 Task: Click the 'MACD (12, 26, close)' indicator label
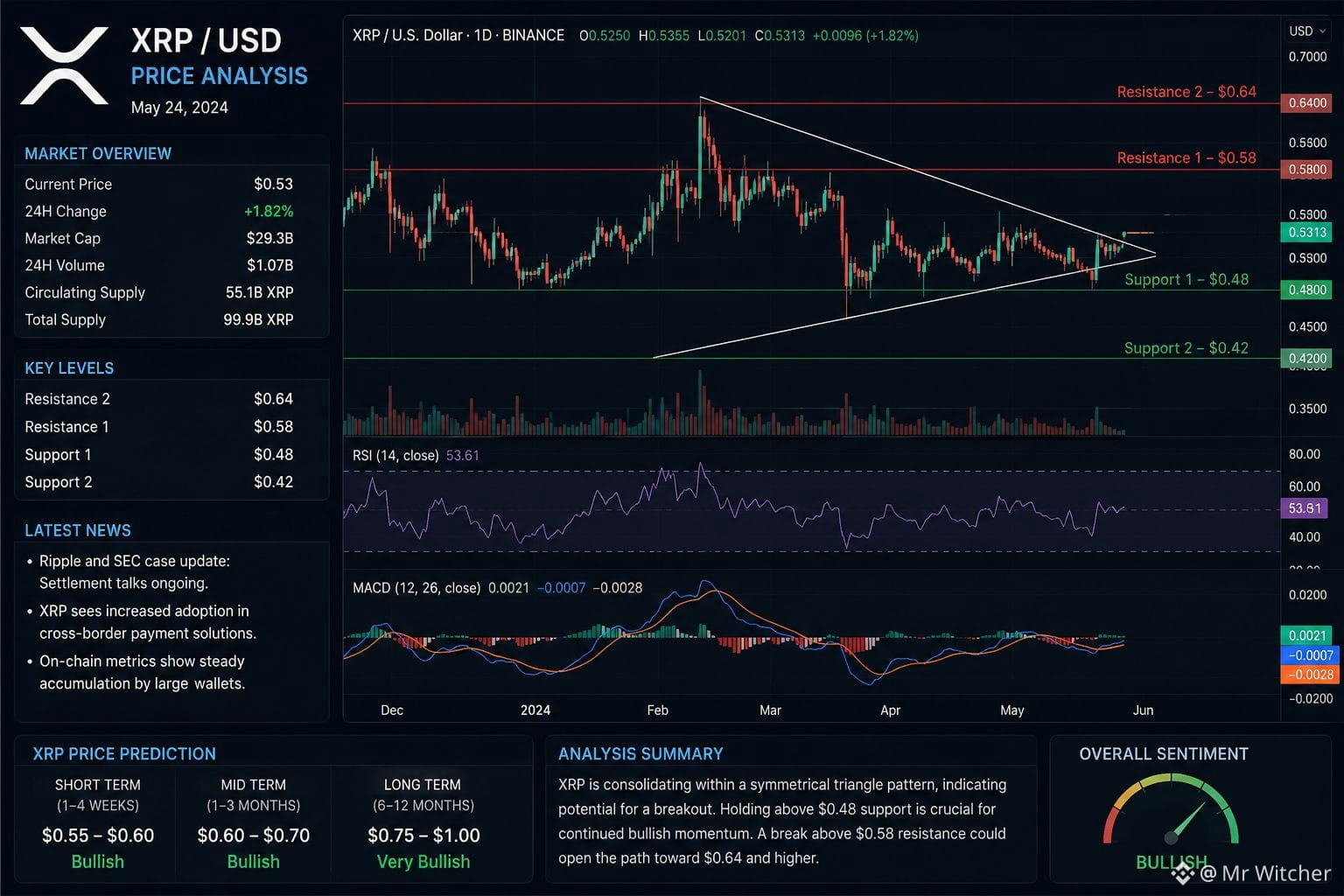416,588
